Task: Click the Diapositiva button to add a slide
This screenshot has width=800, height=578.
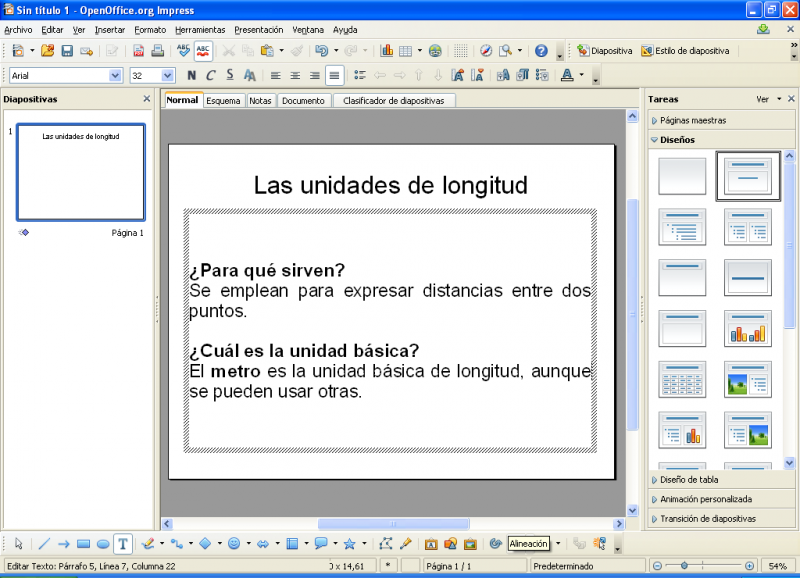Action: [605, 51]
